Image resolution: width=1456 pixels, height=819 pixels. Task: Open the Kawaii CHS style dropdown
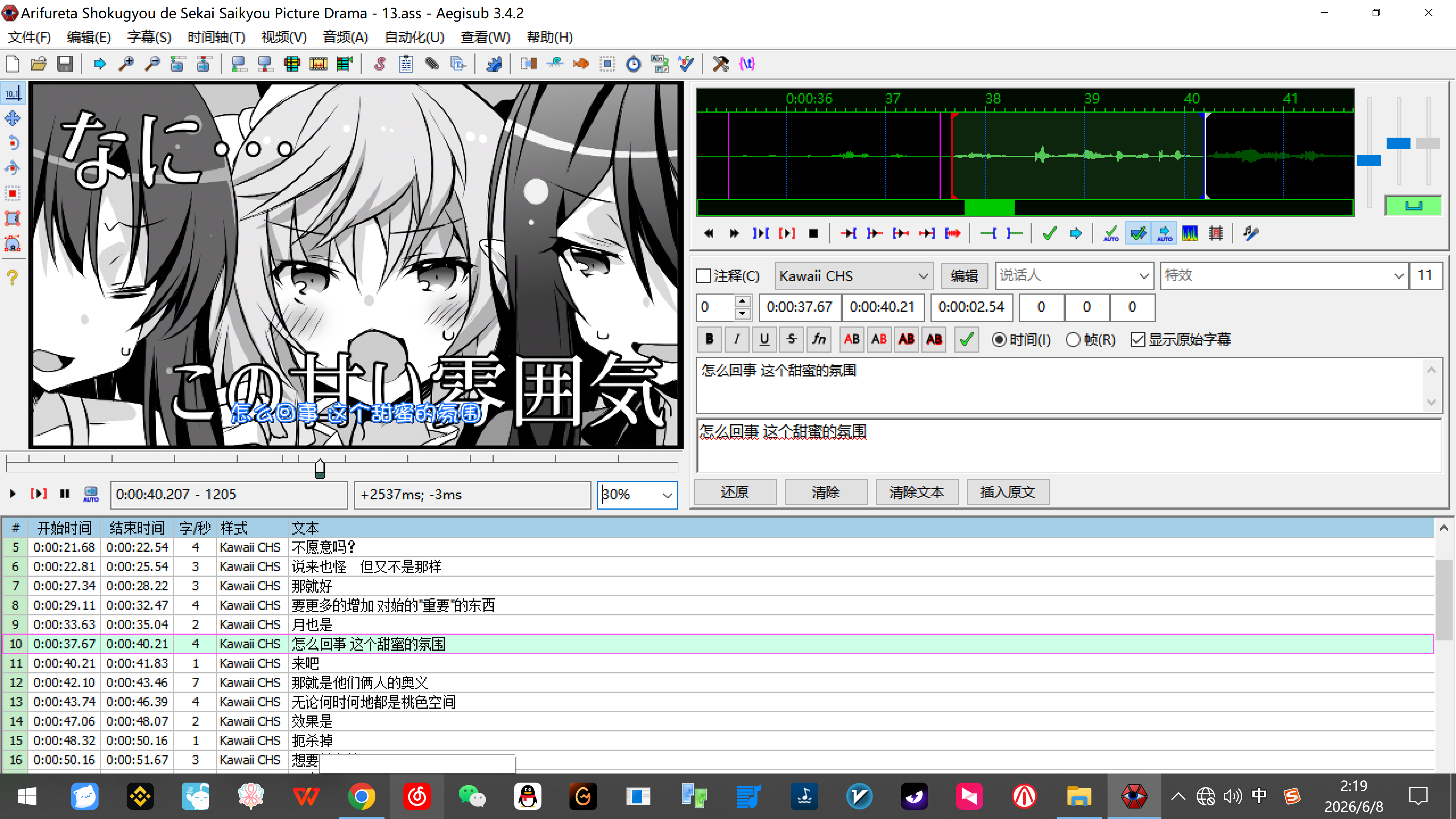coord(854,276)
